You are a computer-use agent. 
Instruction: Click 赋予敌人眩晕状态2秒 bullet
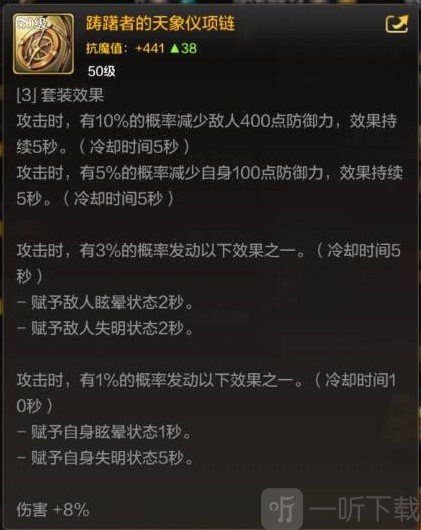click(x=105, y=303)
